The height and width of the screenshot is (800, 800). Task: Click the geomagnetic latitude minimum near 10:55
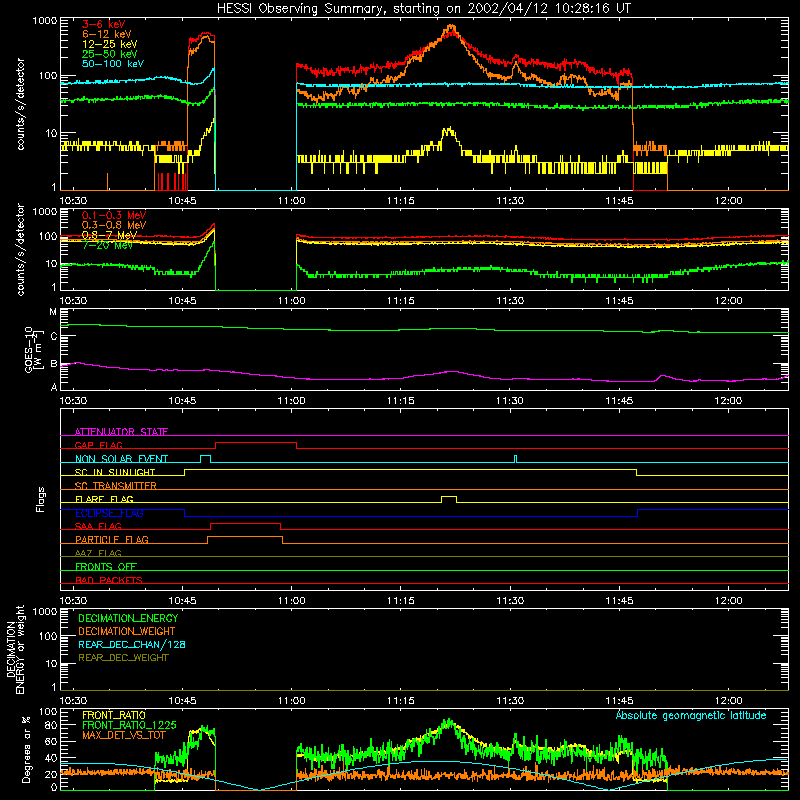[x=260, y=789]
